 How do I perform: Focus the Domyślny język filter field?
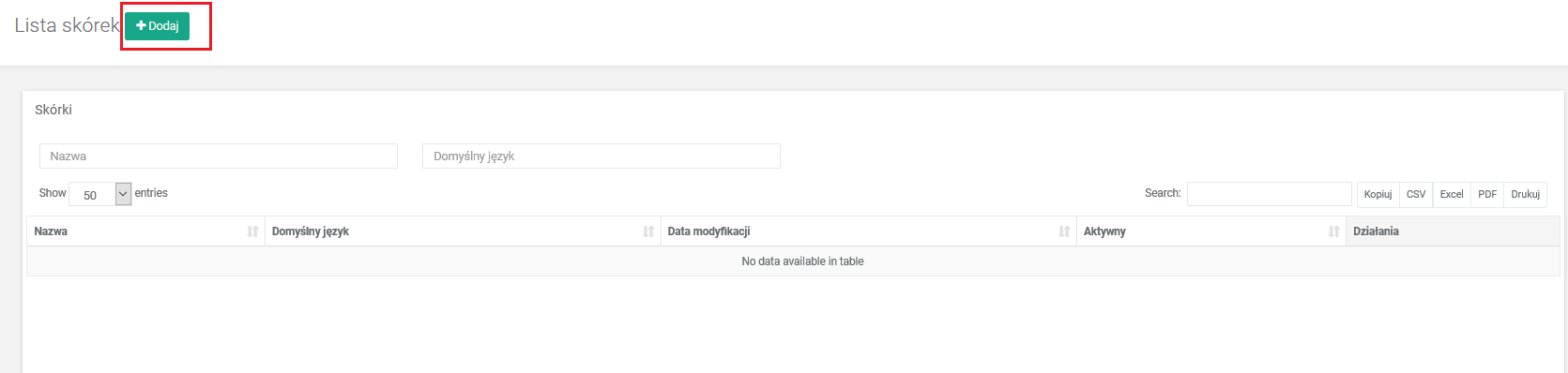(601, 157)
